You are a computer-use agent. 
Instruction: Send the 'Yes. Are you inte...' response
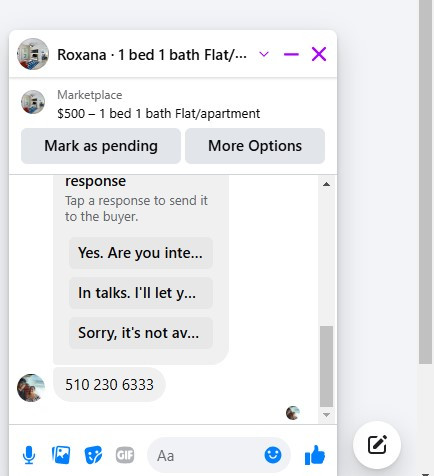(x=140, y=253)
